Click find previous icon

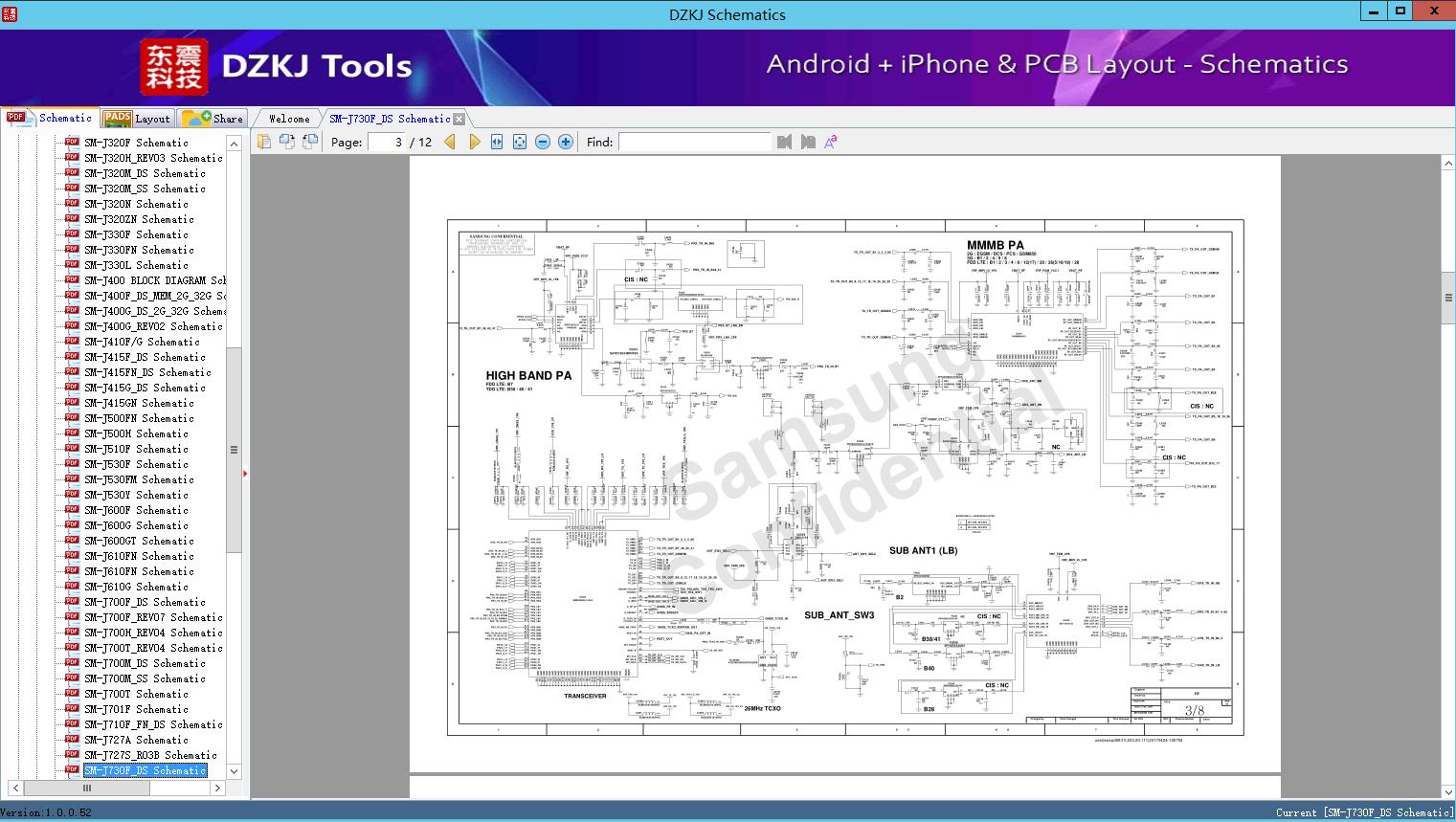tap(784, 142)
